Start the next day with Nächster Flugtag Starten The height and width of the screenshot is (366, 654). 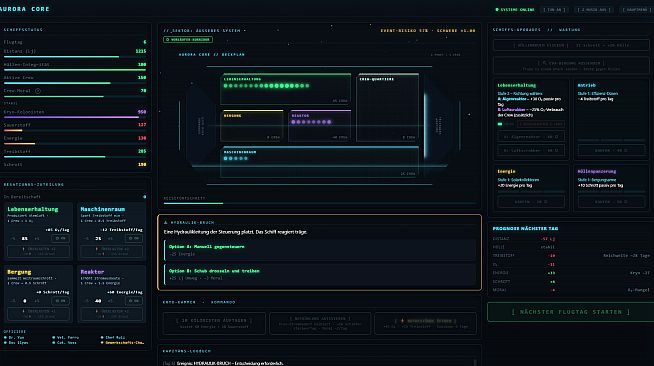click(x=571, y=312)
